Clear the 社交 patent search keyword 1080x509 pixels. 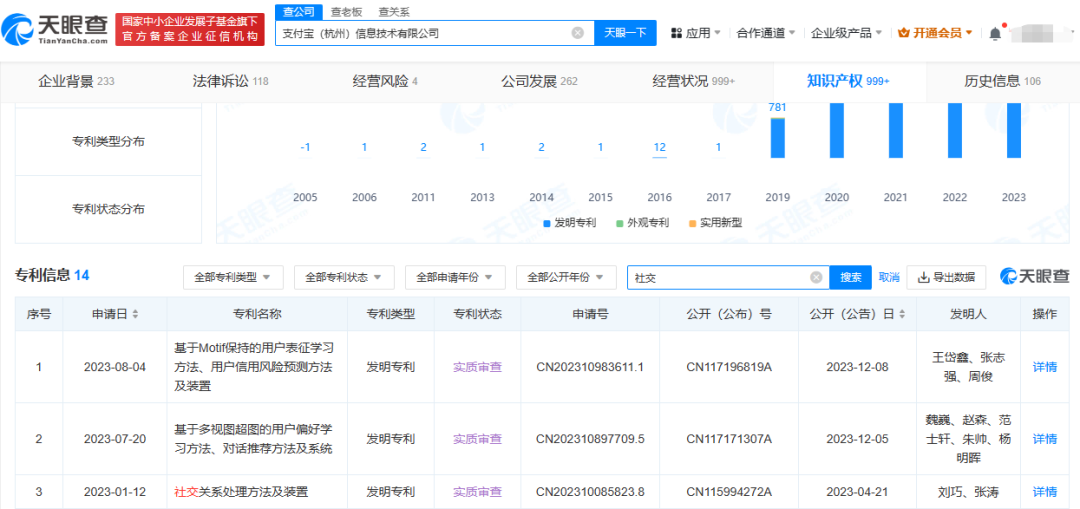tap(816, 278)
